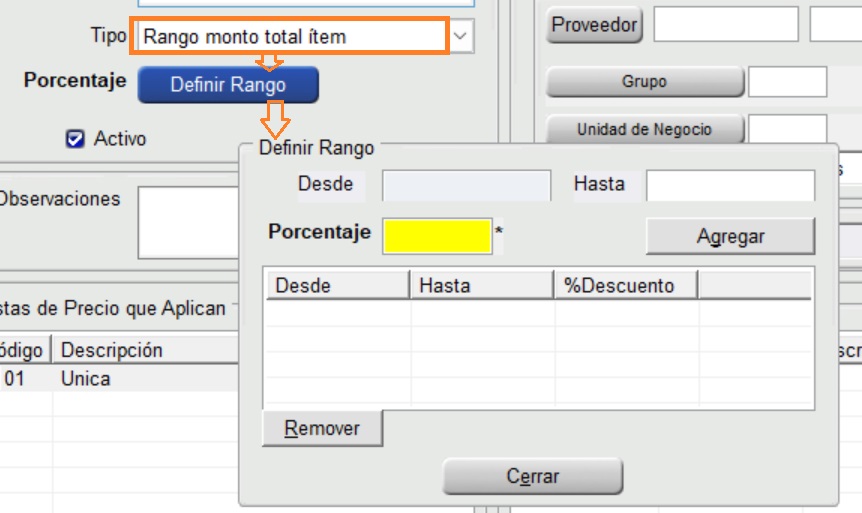The image size is (862, 513).
Task: Click the 'Rango monto total ítem' combo box
Action: click(290, 37)
